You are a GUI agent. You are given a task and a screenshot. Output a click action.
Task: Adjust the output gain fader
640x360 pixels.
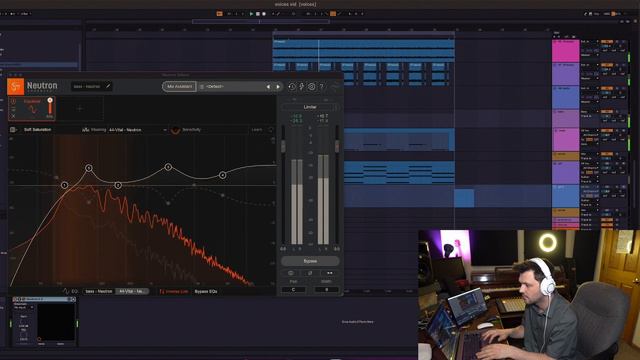337,146
